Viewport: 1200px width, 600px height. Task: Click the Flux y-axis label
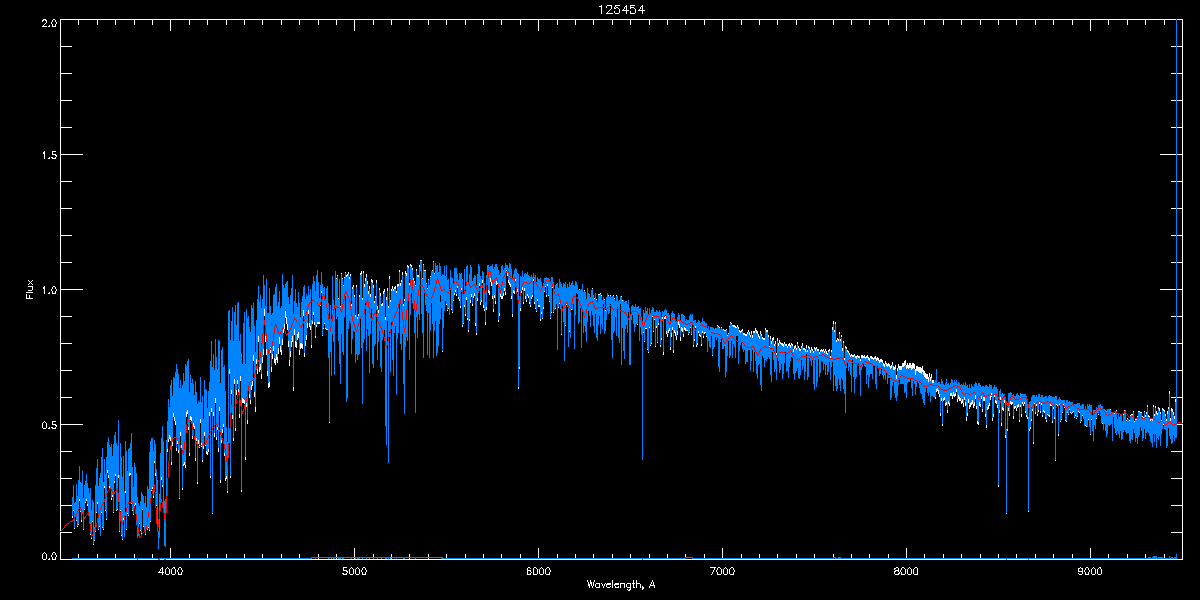coord(31,290)
